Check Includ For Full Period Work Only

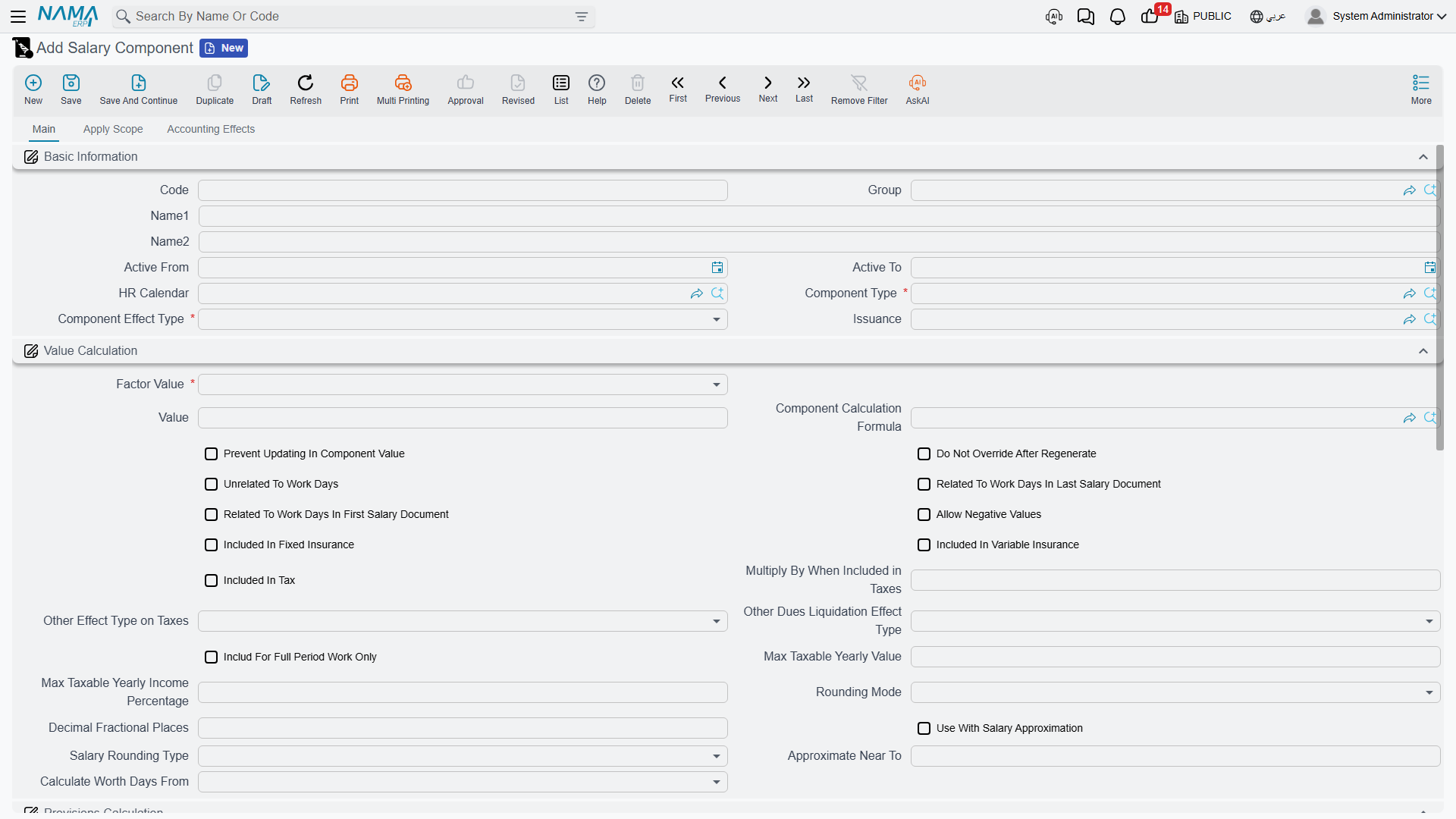tap(212, 657)
